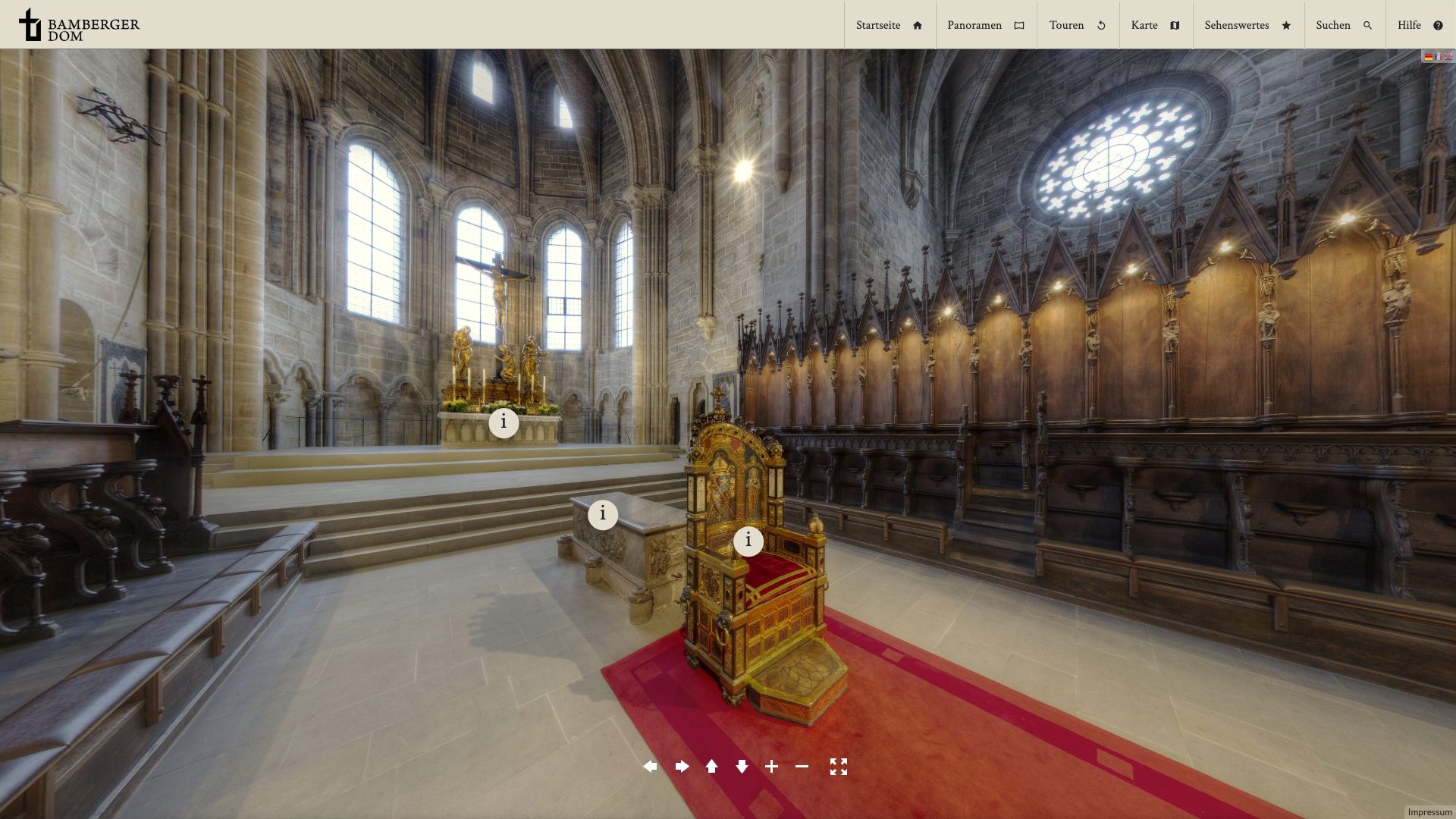Image resolution: width=1456 pixels, height=819 pixels.
Task: Switch language to French flag
Action: 1439,56
